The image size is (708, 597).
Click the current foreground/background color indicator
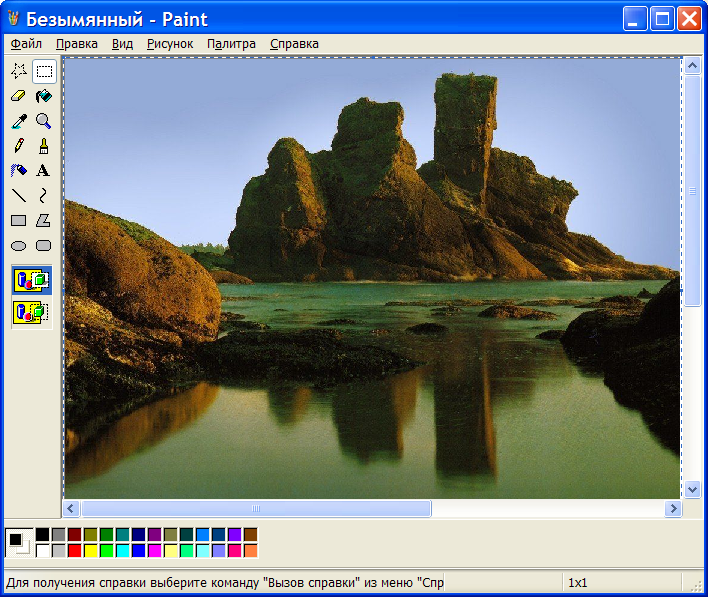click(x=19, y=542)
